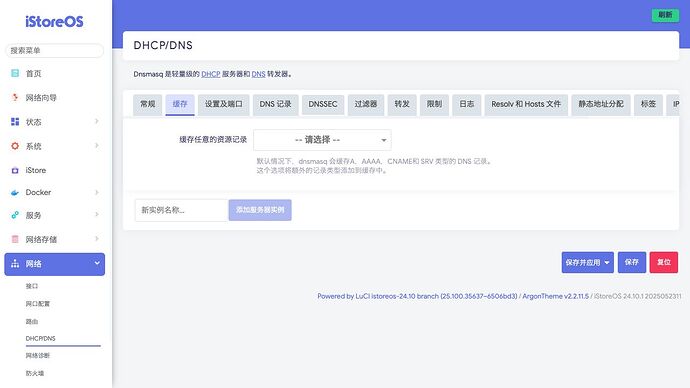The width and height of the screenshot is (690, 388).
Task: Open the 网口配置 submenu item
Action: click(x=38, y=304)
